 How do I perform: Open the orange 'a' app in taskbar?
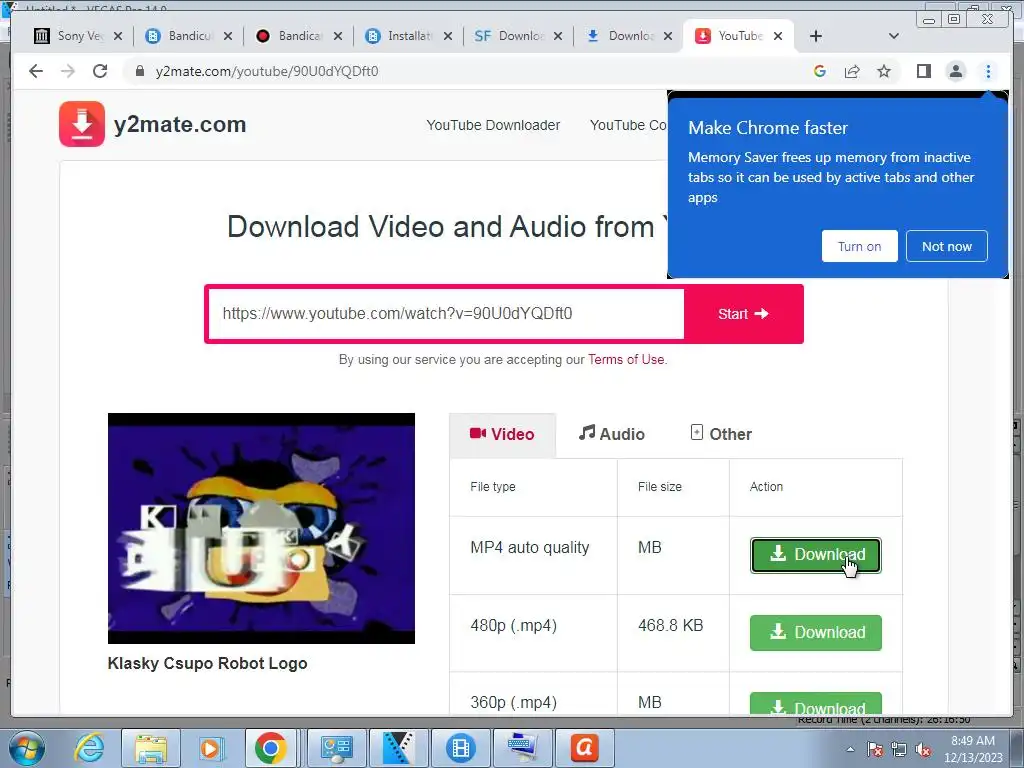click(584, 748)
